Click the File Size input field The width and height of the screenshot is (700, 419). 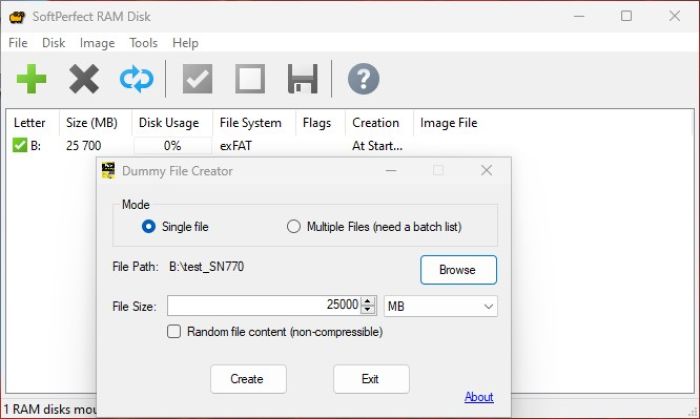264,306
